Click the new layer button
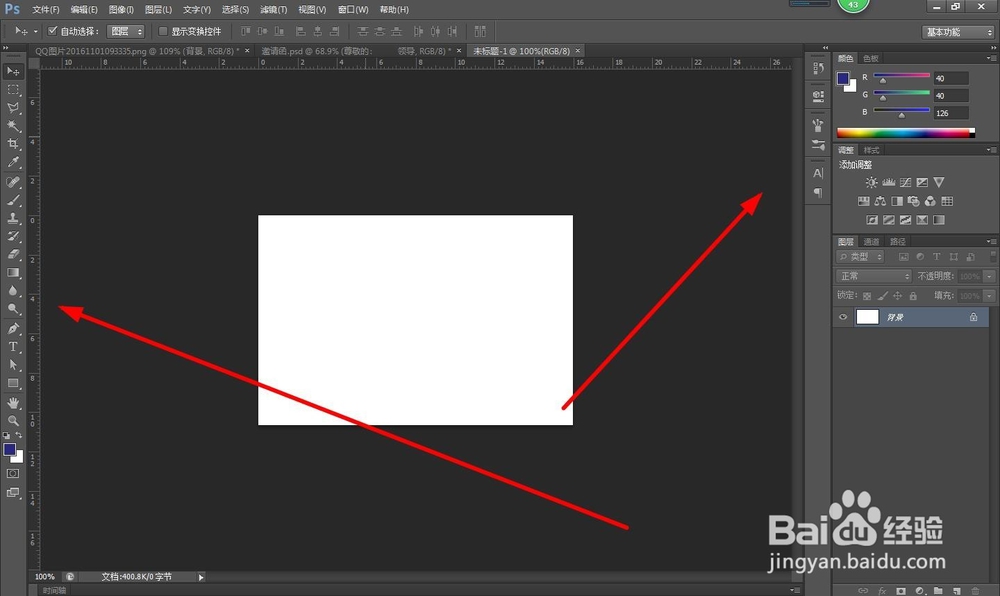 point(956,591)
